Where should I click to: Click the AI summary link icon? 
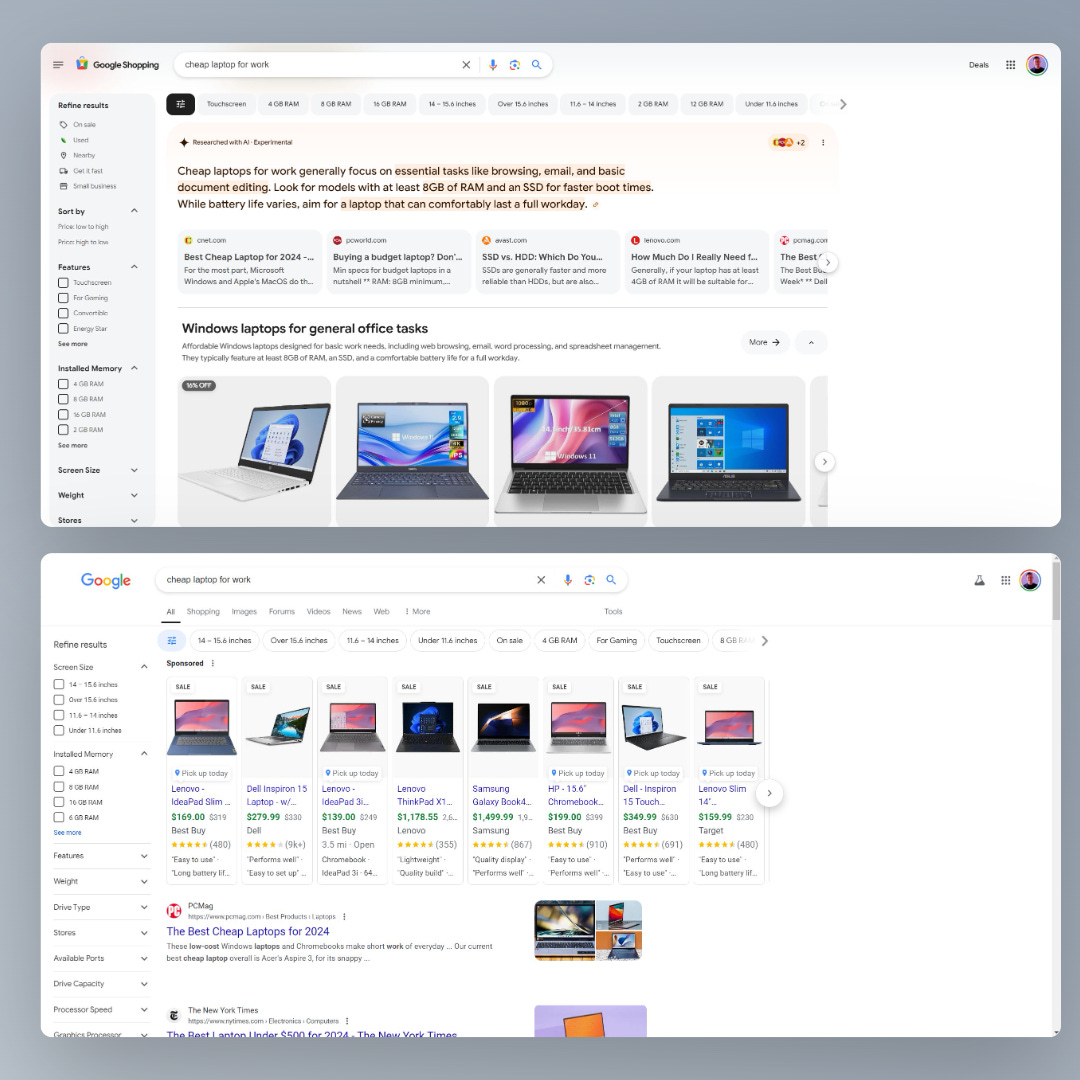tap(596, 205)
